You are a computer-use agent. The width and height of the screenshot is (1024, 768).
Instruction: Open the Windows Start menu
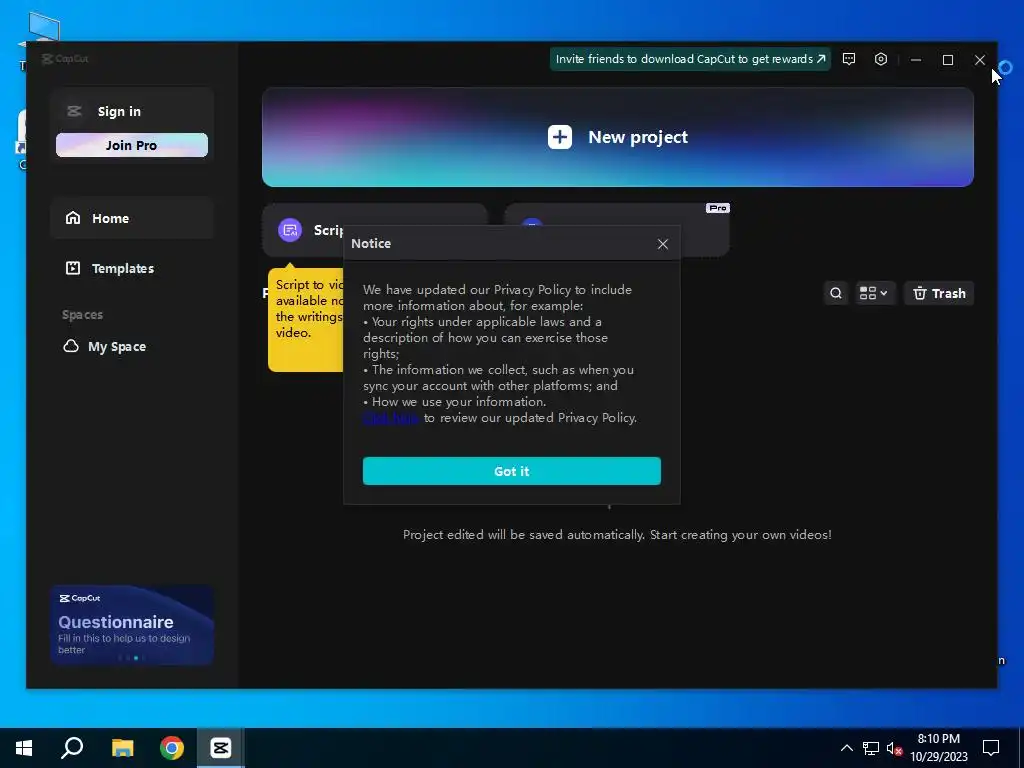(24, 748)
